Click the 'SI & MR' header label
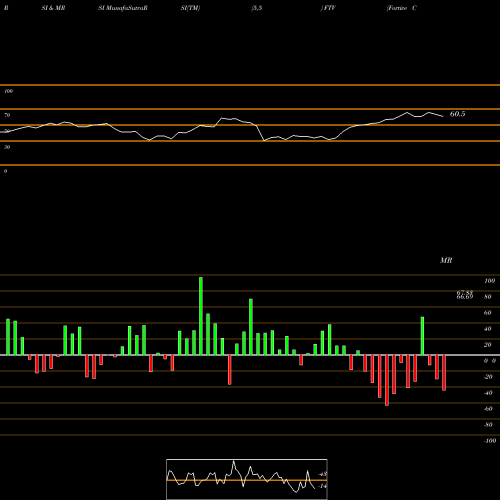500x500 pixels. 53,8
